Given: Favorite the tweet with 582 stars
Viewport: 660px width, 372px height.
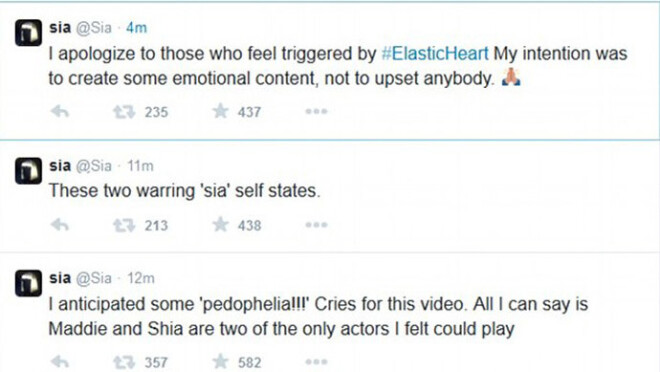Looking at the screenshot, I should click(x=220, y=361).
